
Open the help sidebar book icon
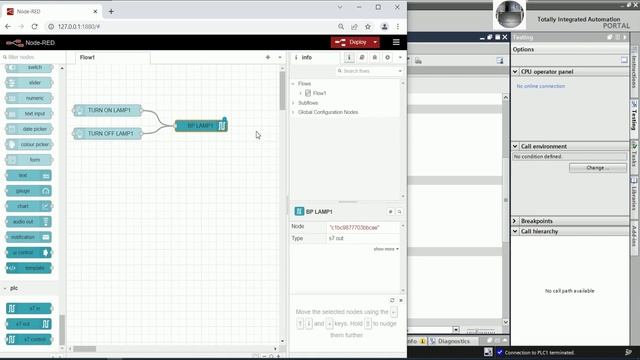pyautogui.click(x=362, y=58)
